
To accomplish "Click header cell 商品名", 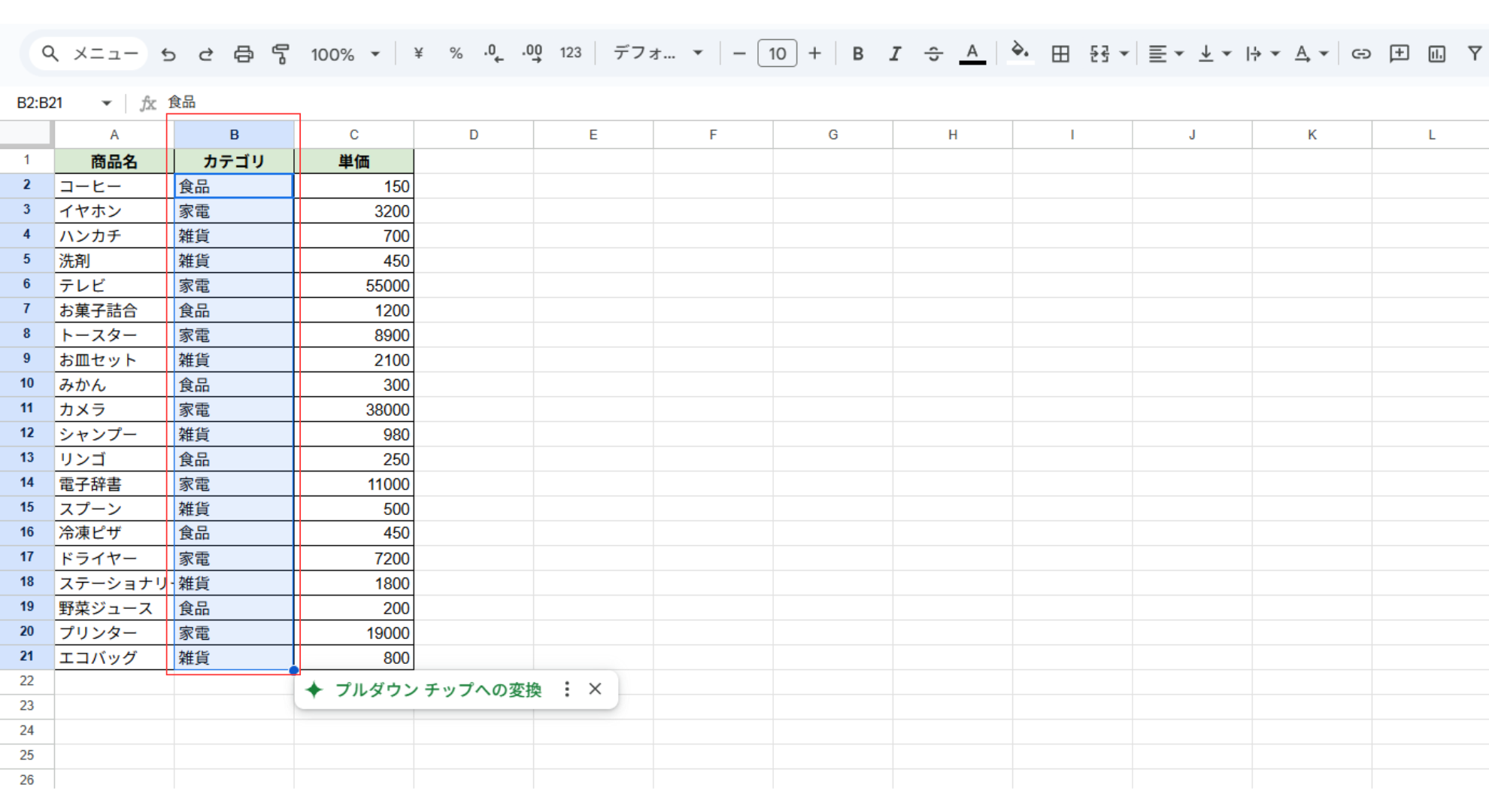I will point(114,161).
